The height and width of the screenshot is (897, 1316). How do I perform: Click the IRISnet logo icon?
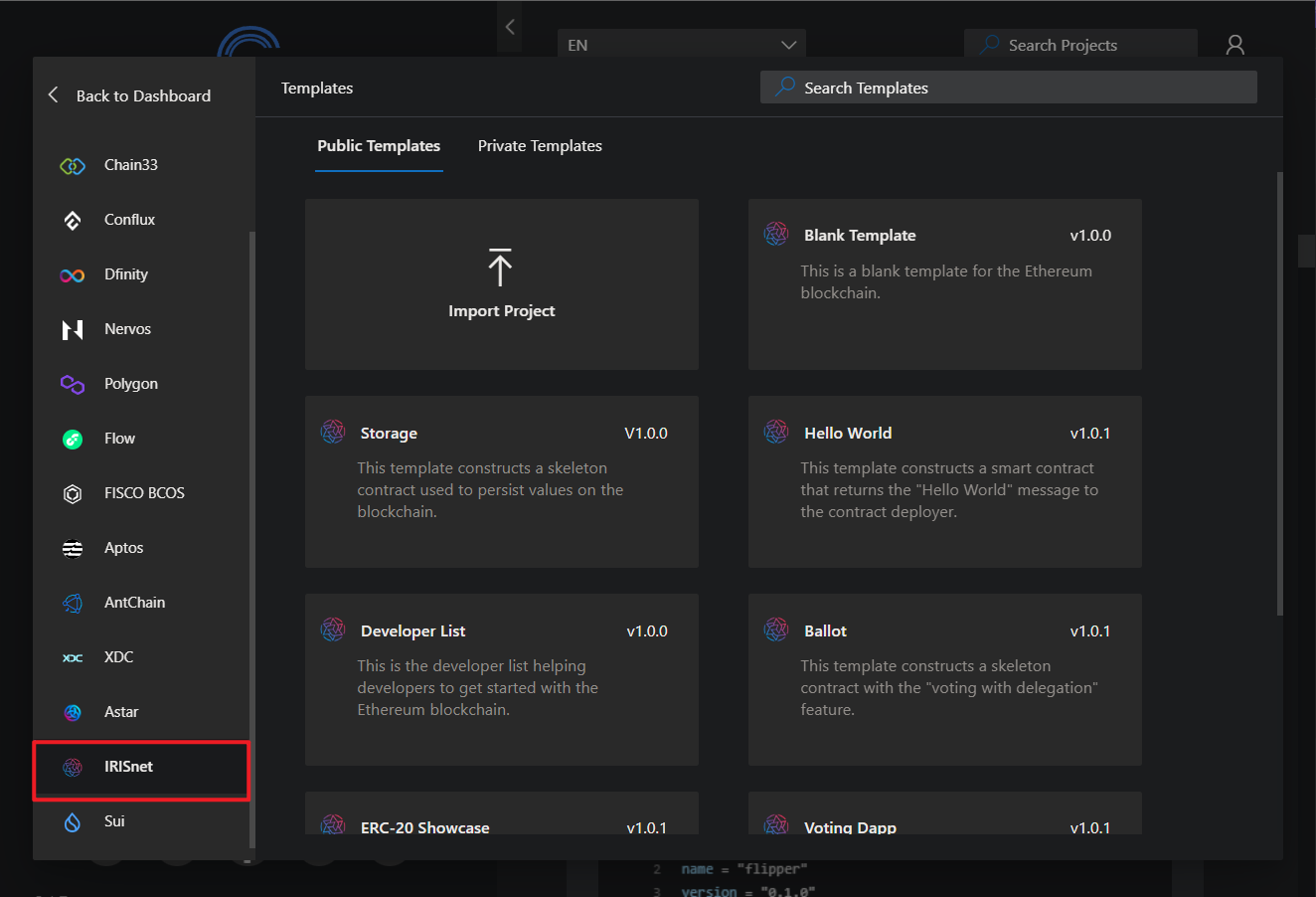pos(73,768)
